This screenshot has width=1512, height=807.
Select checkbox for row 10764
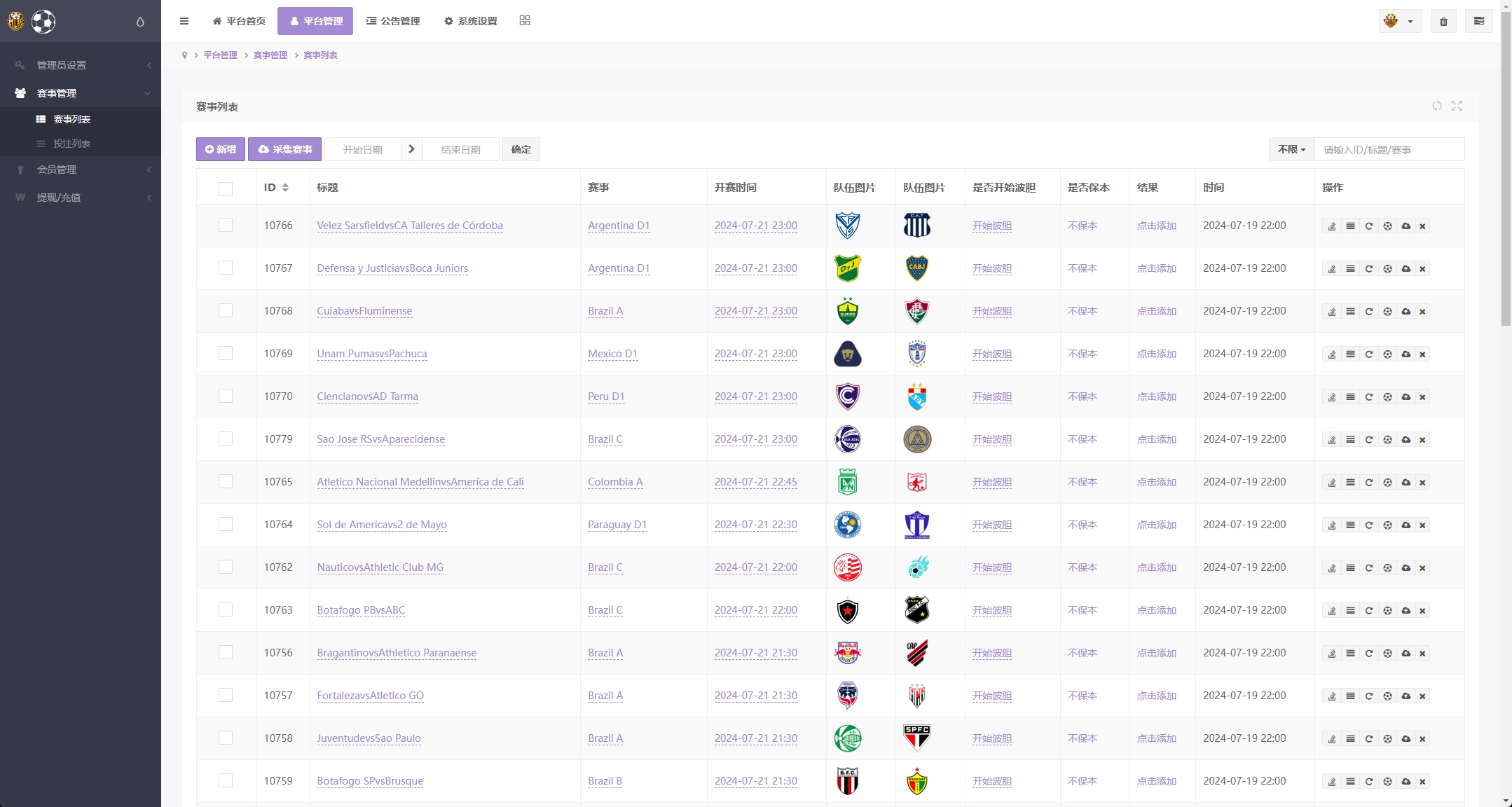[225, 524]
